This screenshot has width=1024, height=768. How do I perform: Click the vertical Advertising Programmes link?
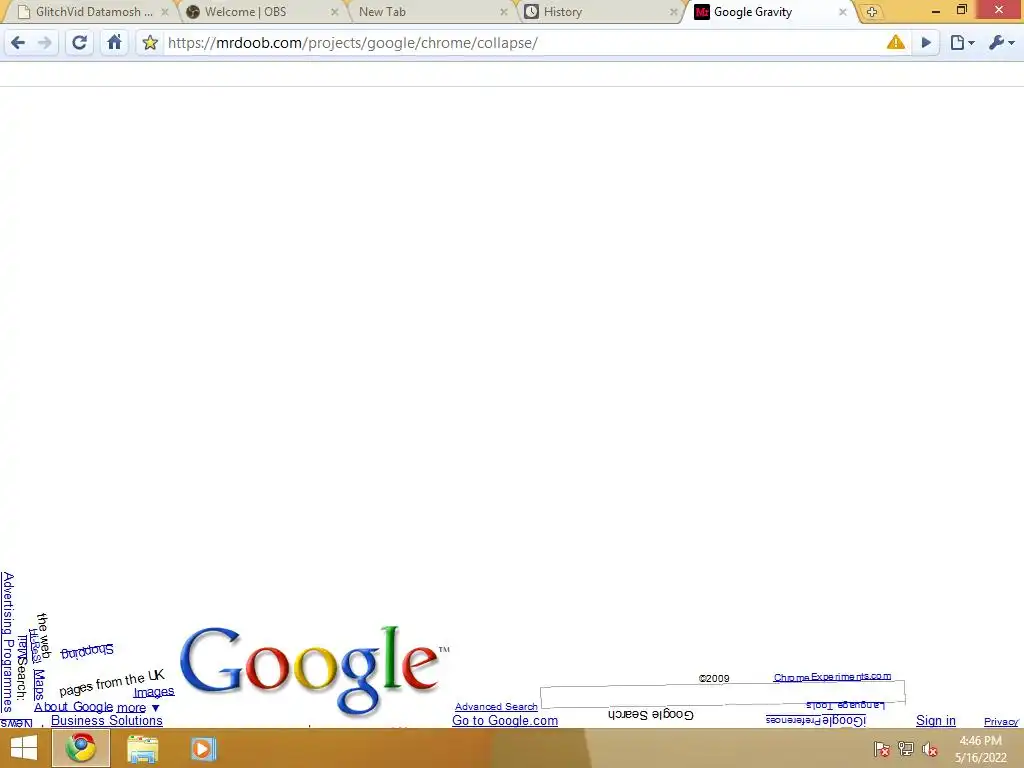click(x=8, y=642)
